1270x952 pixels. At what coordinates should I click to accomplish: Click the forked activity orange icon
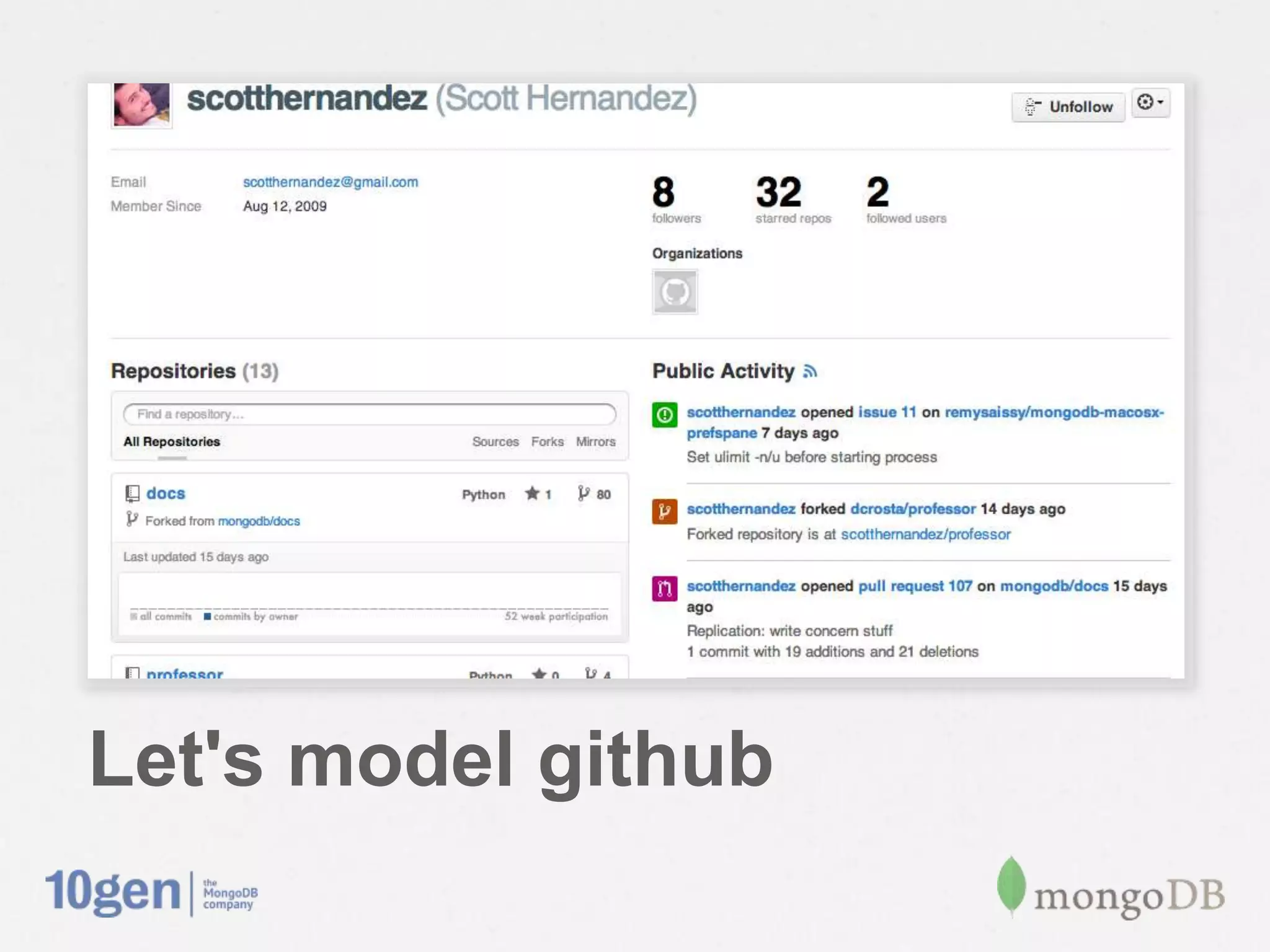[x=664, y=511]
